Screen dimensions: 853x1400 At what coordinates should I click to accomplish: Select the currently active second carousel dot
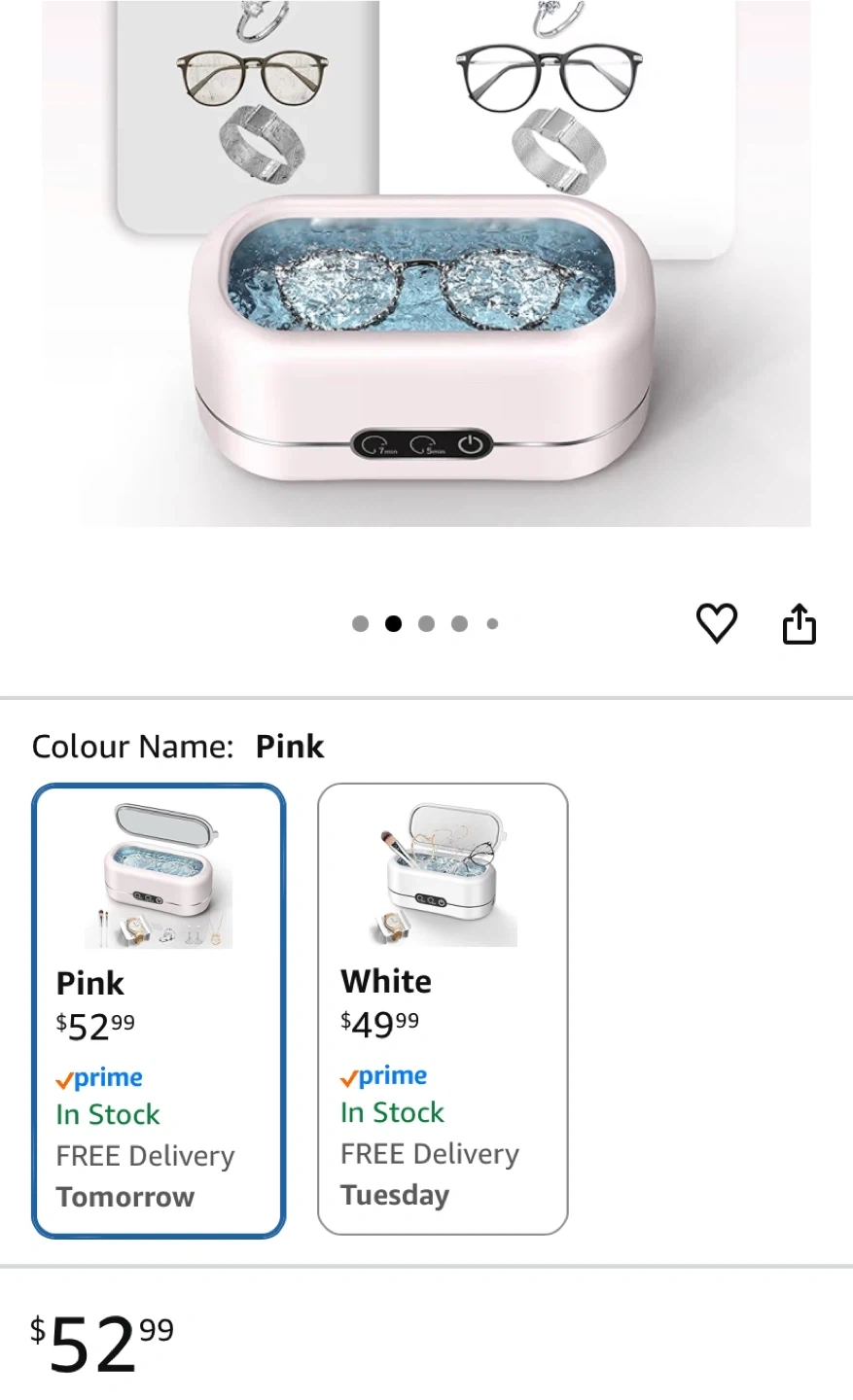(x=393, y=624)
